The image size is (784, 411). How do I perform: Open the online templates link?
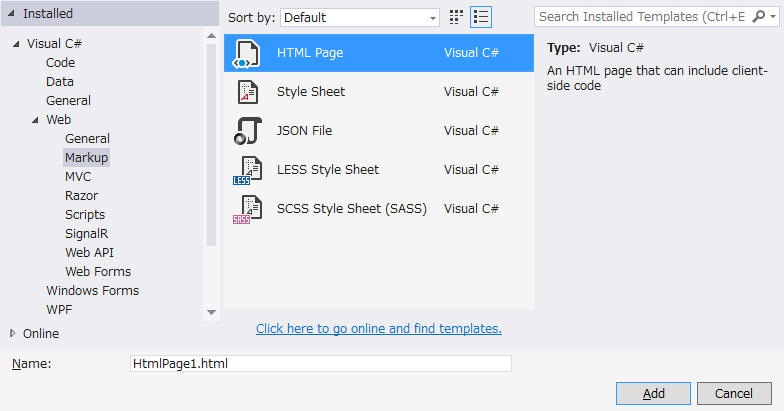click(378, 328)
